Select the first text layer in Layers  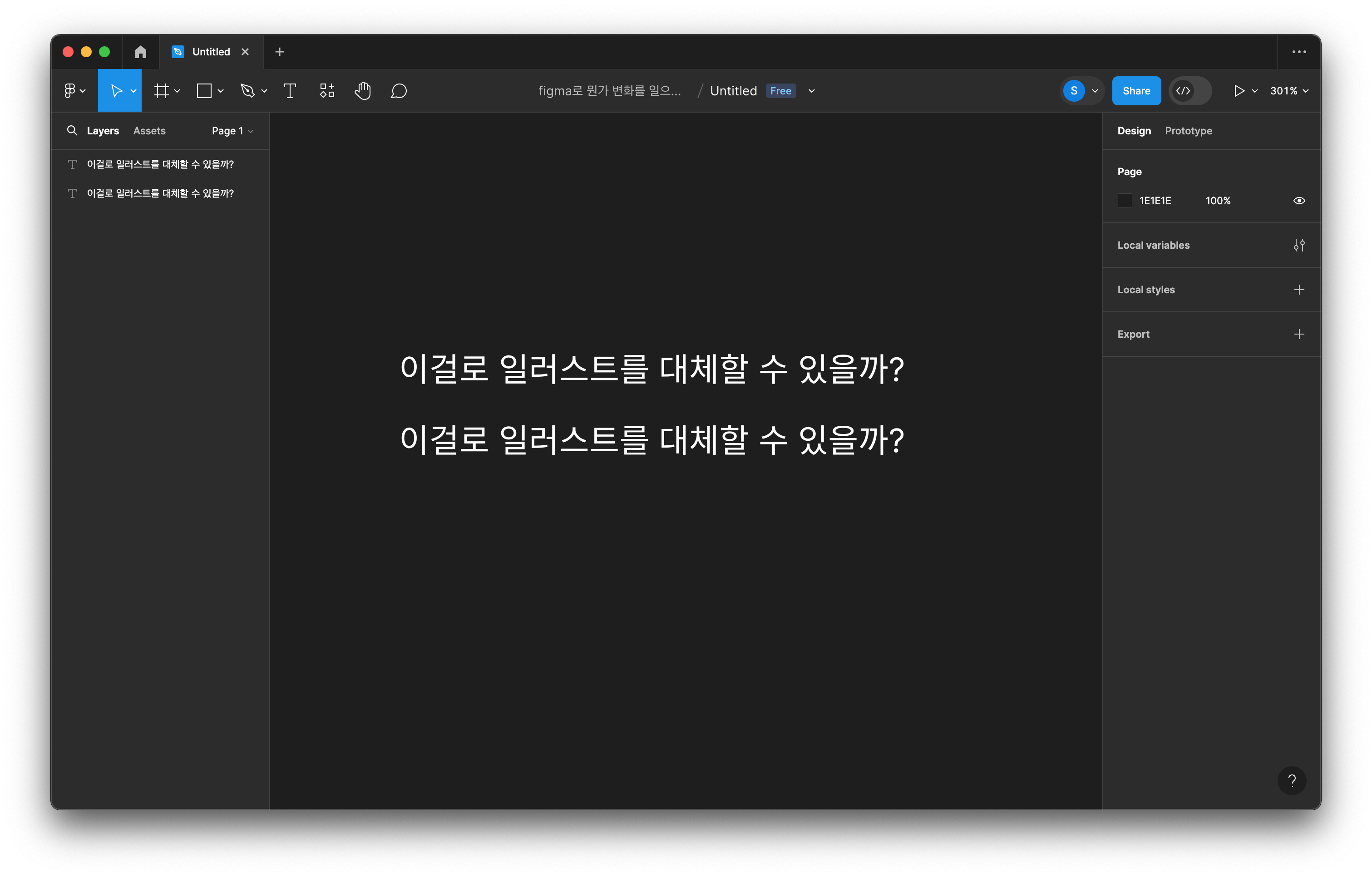click(x=160, y=164)
